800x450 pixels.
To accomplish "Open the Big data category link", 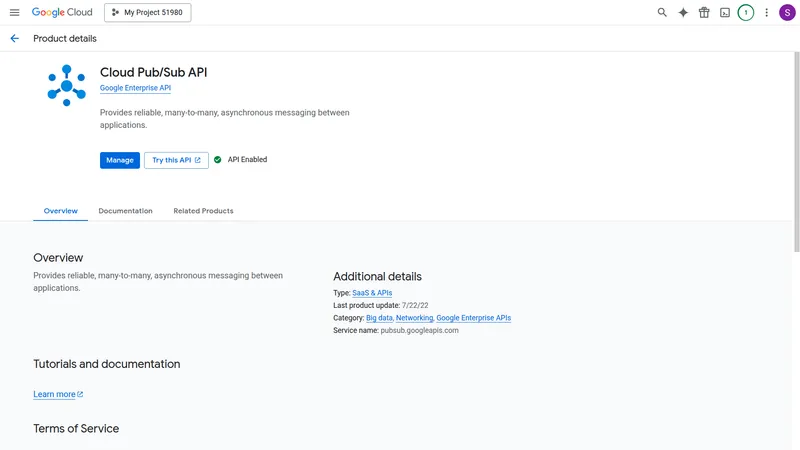I will click(x=379, y=318).
